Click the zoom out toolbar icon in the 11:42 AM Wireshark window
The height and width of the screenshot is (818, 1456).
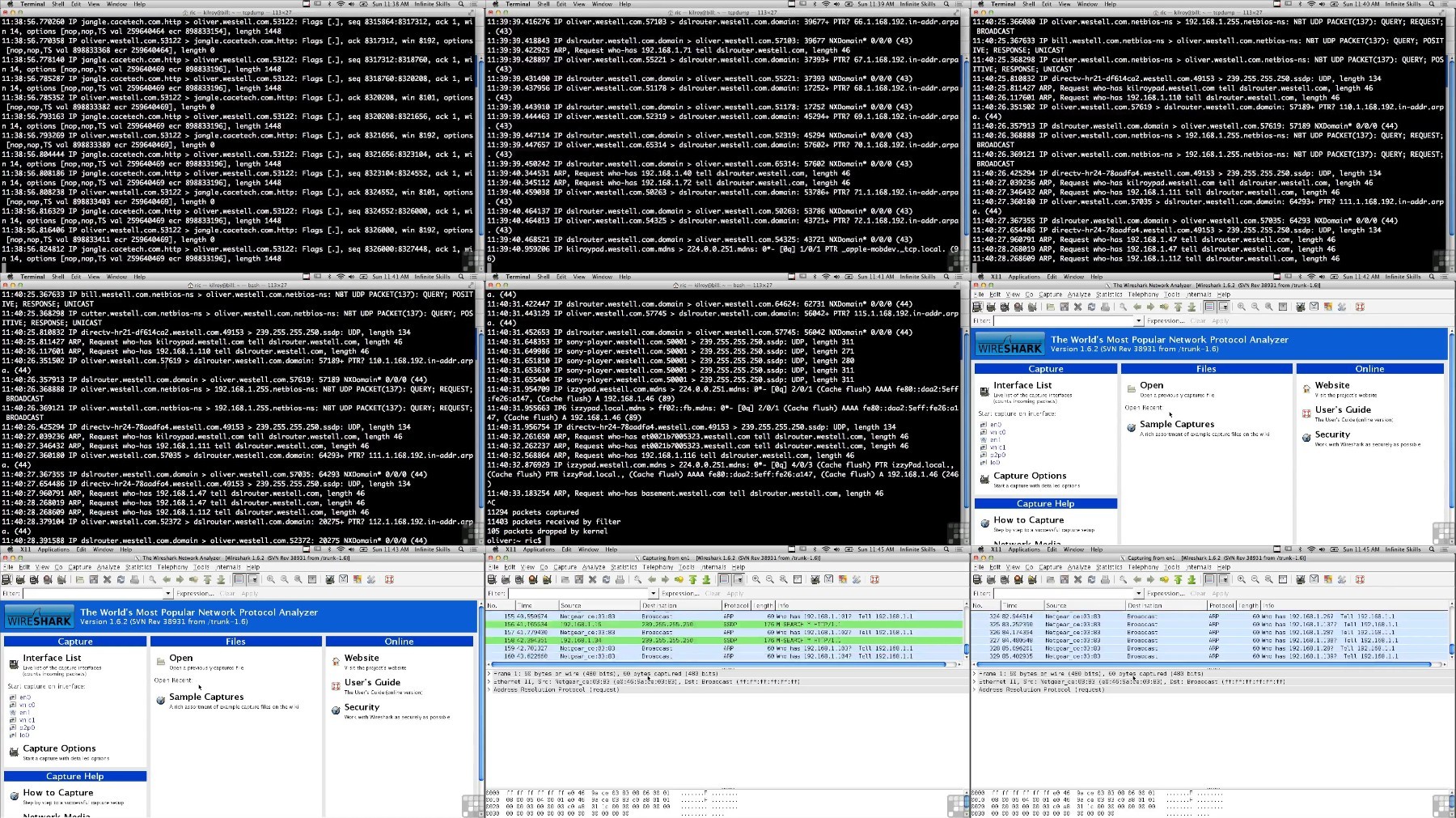point(1255,307)
